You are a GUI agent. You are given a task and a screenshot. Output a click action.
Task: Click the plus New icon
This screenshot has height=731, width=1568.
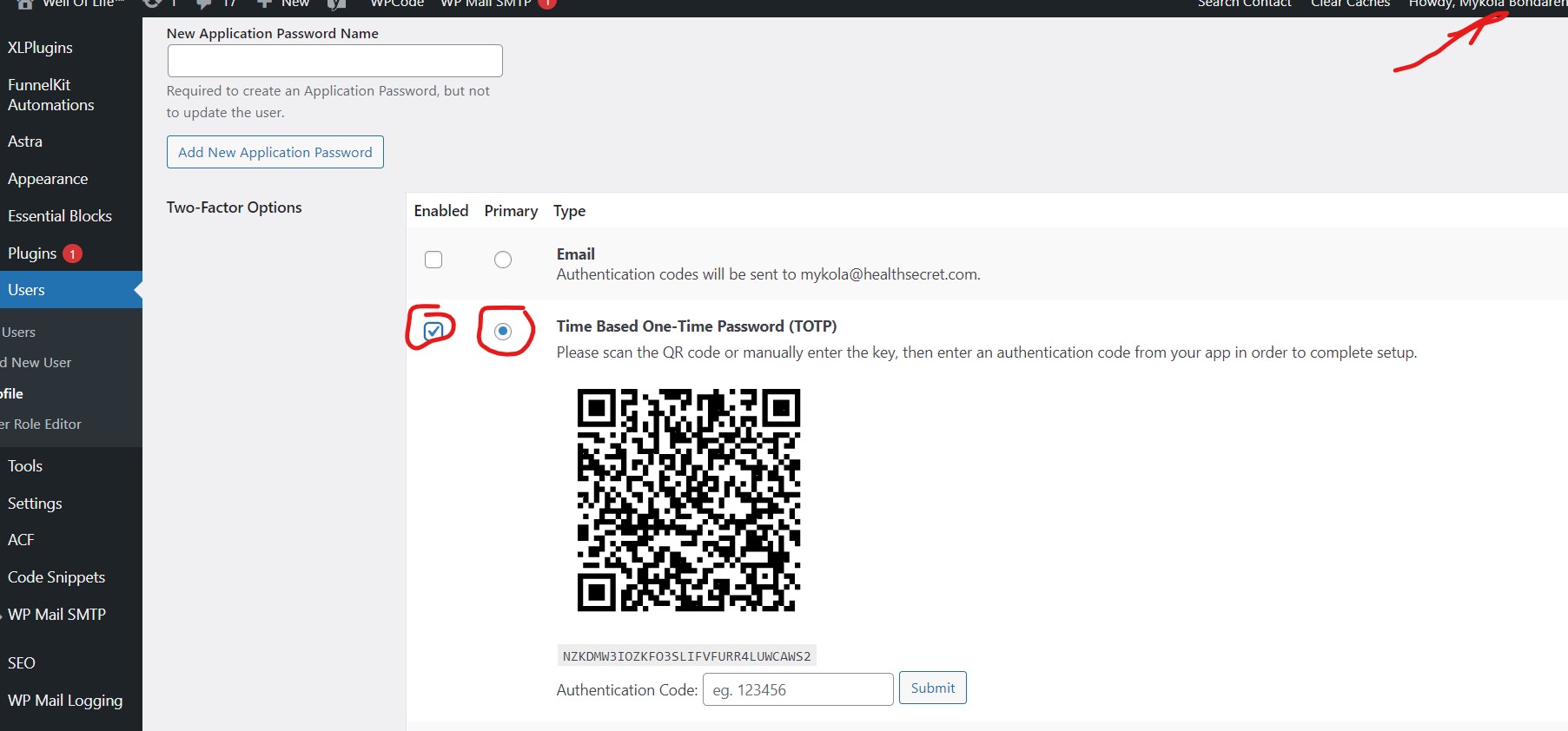point(264,4)
